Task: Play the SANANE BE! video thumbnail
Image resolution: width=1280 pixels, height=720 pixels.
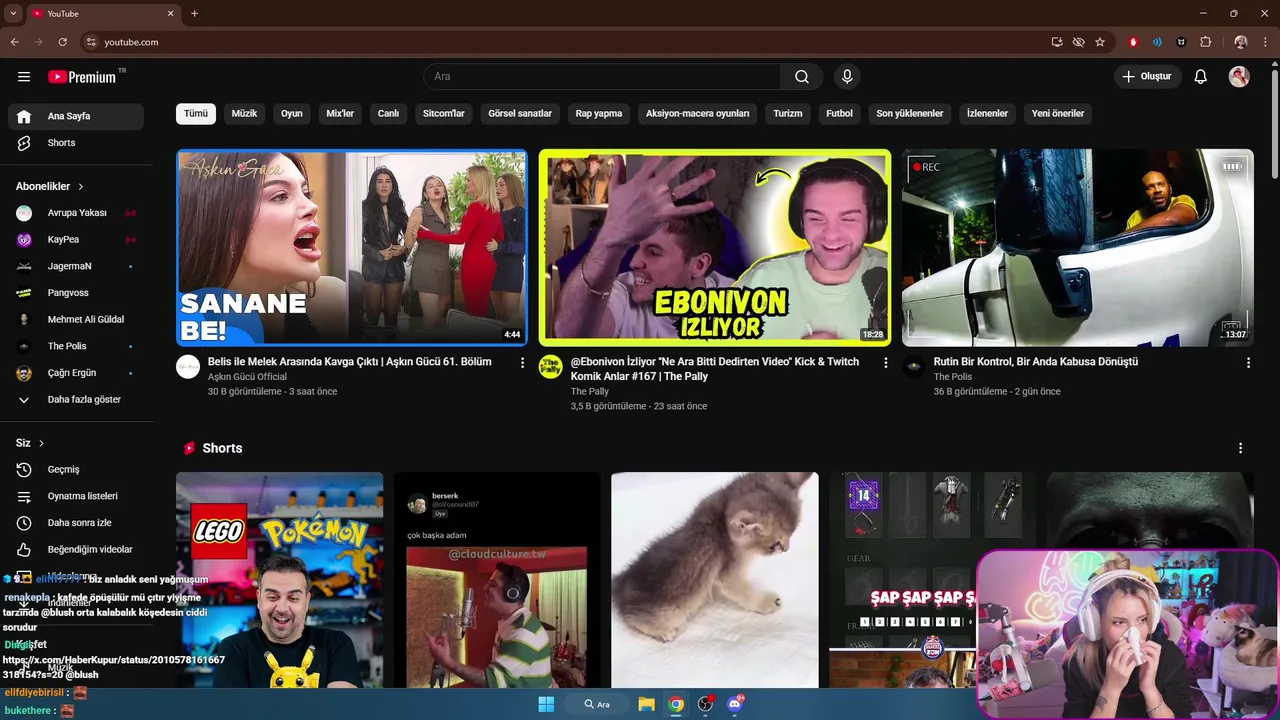Action: [352, 248]
